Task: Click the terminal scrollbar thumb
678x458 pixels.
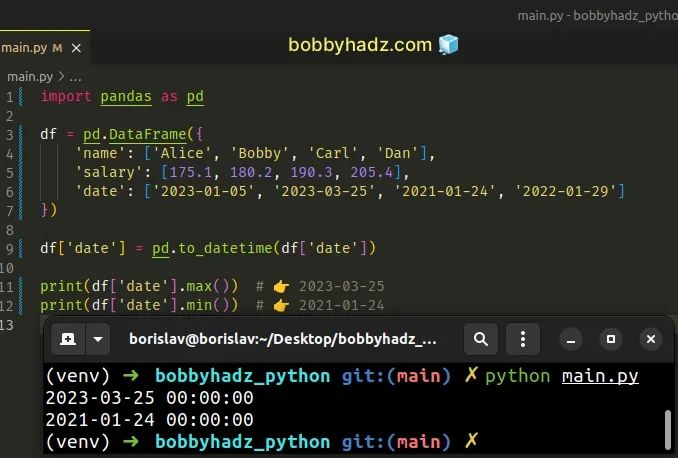Action: [668, 430]
